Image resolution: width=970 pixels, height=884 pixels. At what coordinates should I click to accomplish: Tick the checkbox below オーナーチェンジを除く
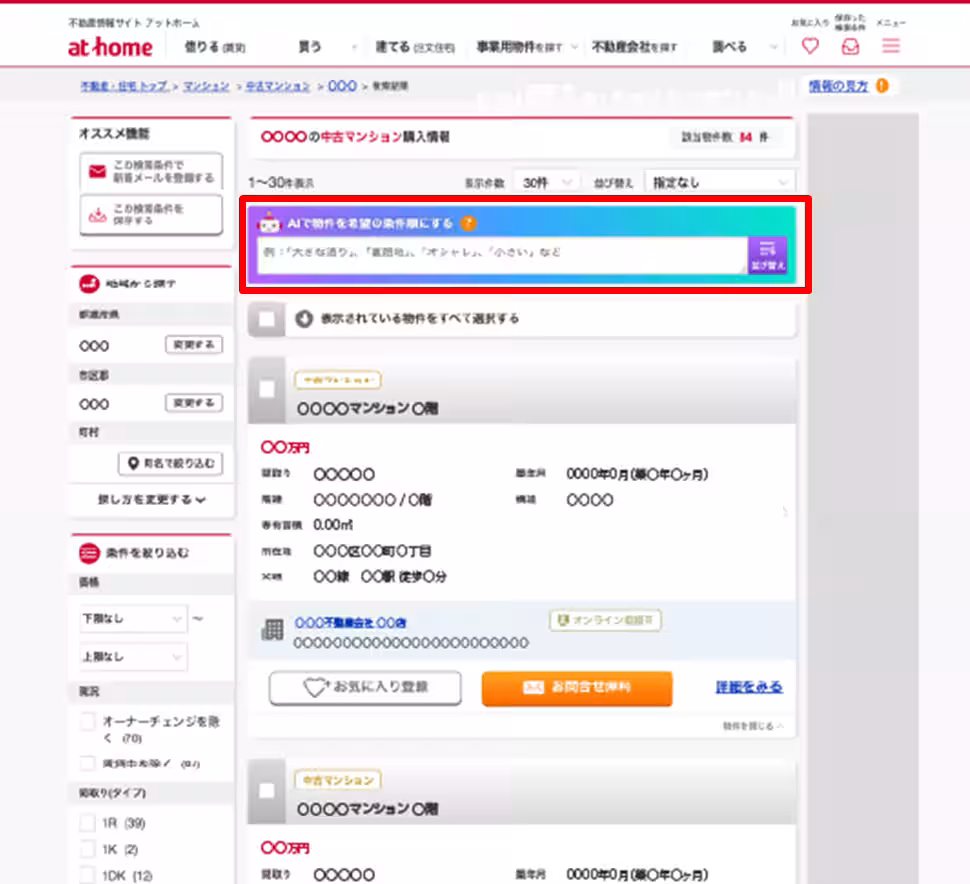pyautogui.click(x=88, y=763)
